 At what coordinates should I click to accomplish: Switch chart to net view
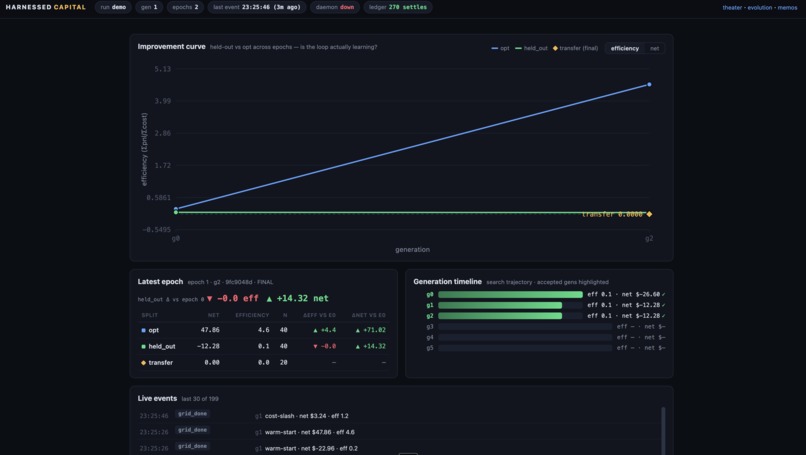tap(654, 48)
